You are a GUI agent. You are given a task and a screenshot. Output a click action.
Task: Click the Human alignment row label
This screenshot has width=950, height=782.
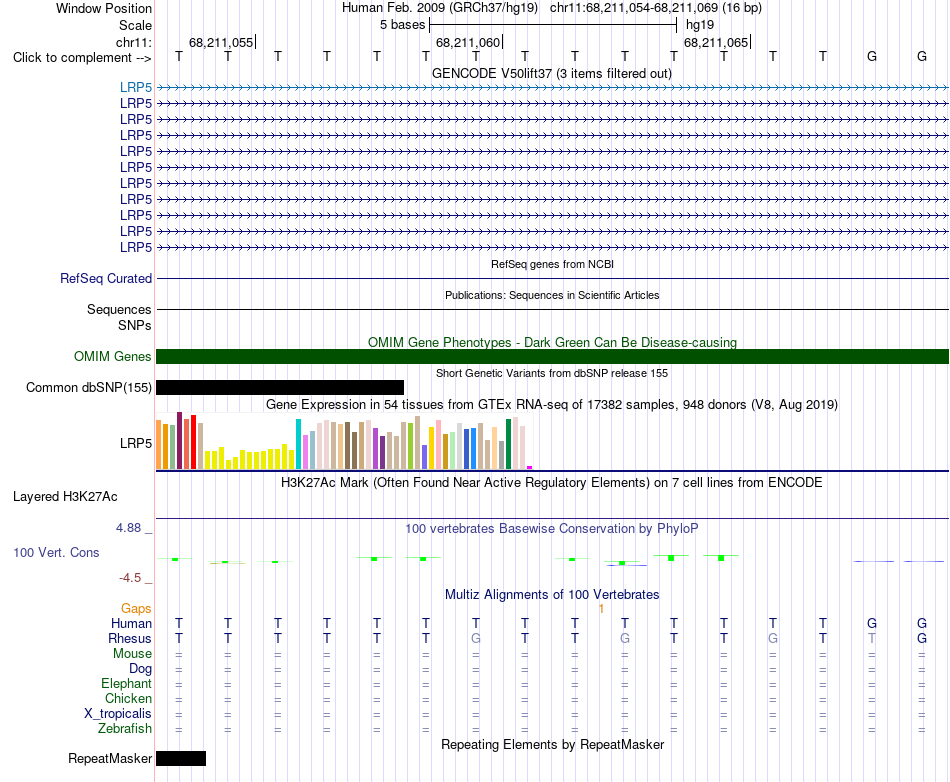pos(131,623)
